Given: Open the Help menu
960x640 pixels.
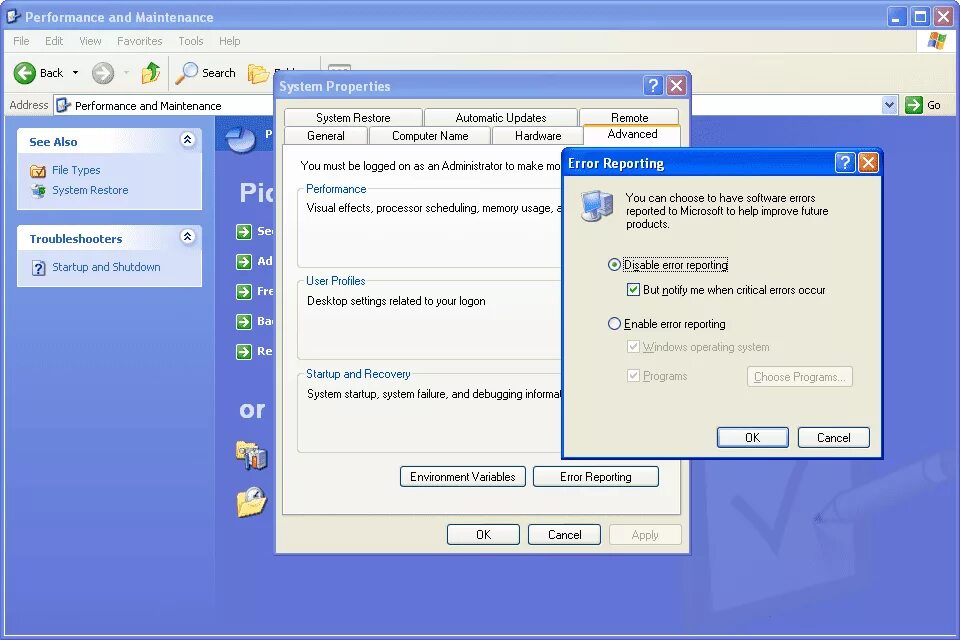Looking at the screenshot, I should (x=230, y=41).
